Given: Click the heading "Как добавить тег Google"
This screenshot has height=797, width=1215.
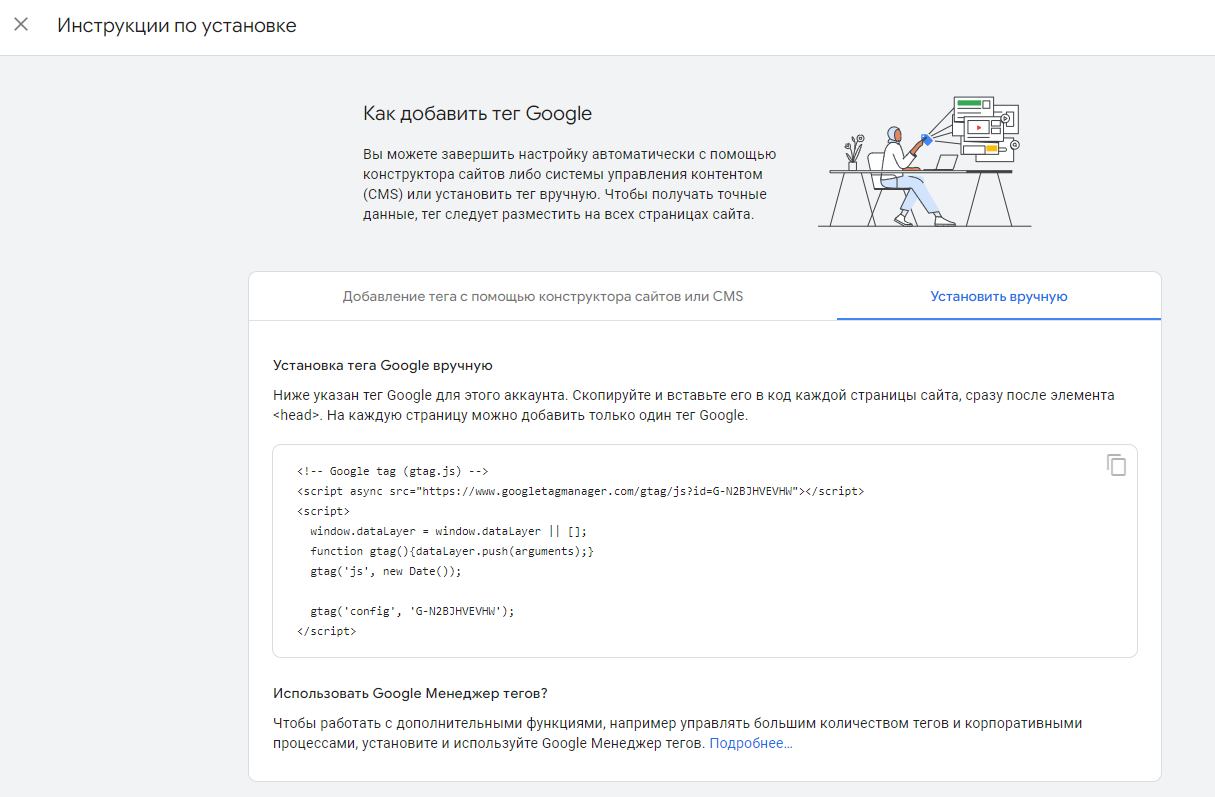Looking at the screenshot, I should (478, 113).
